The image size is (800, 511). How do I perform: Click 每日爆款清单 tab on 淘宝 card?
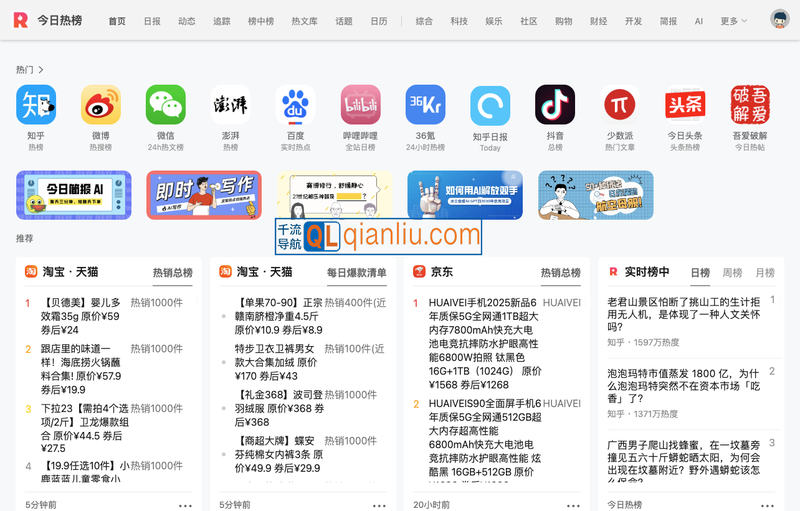coord(357,273)
